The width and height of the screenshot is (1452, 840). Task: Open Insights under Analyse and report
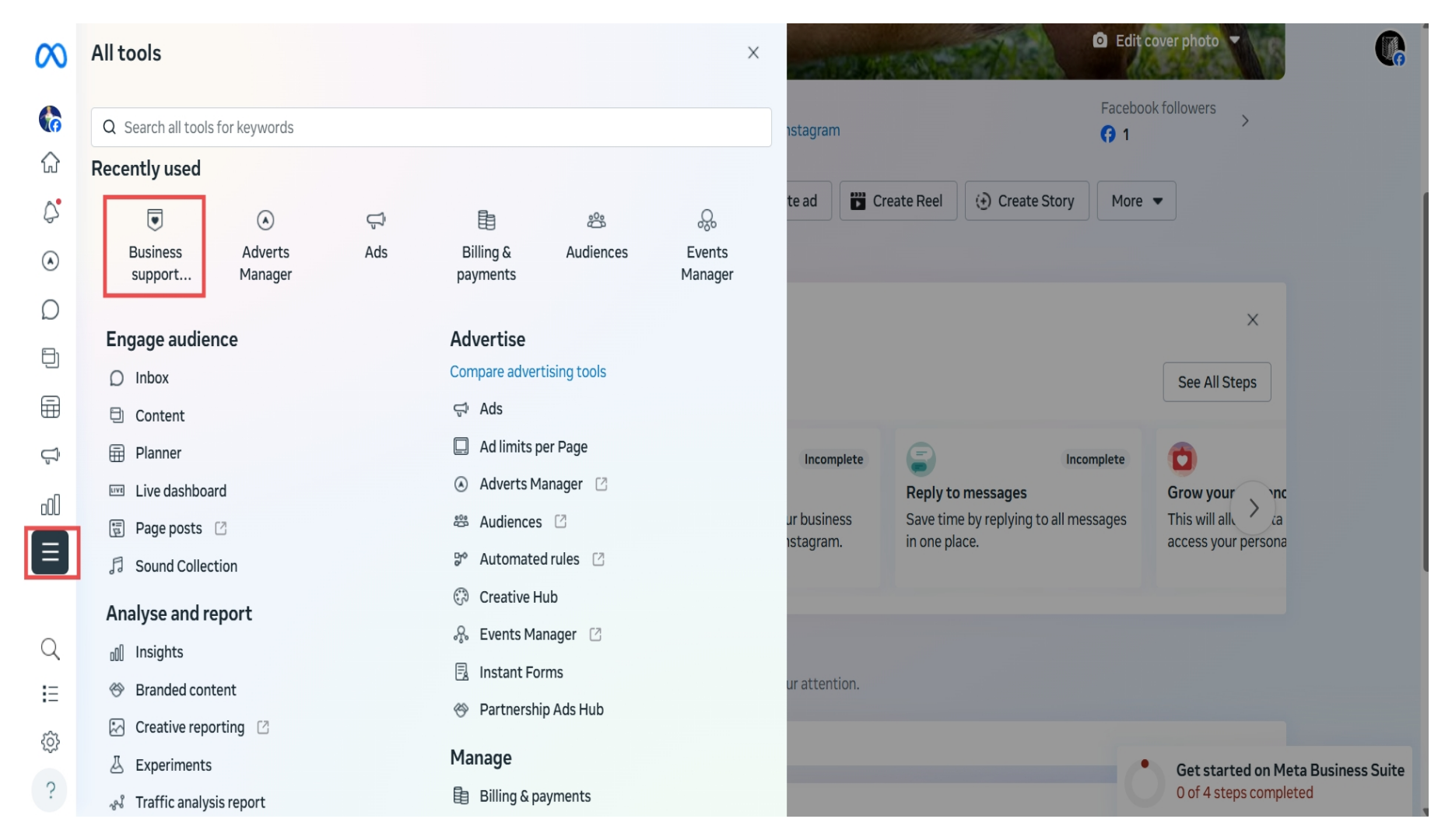146,653
